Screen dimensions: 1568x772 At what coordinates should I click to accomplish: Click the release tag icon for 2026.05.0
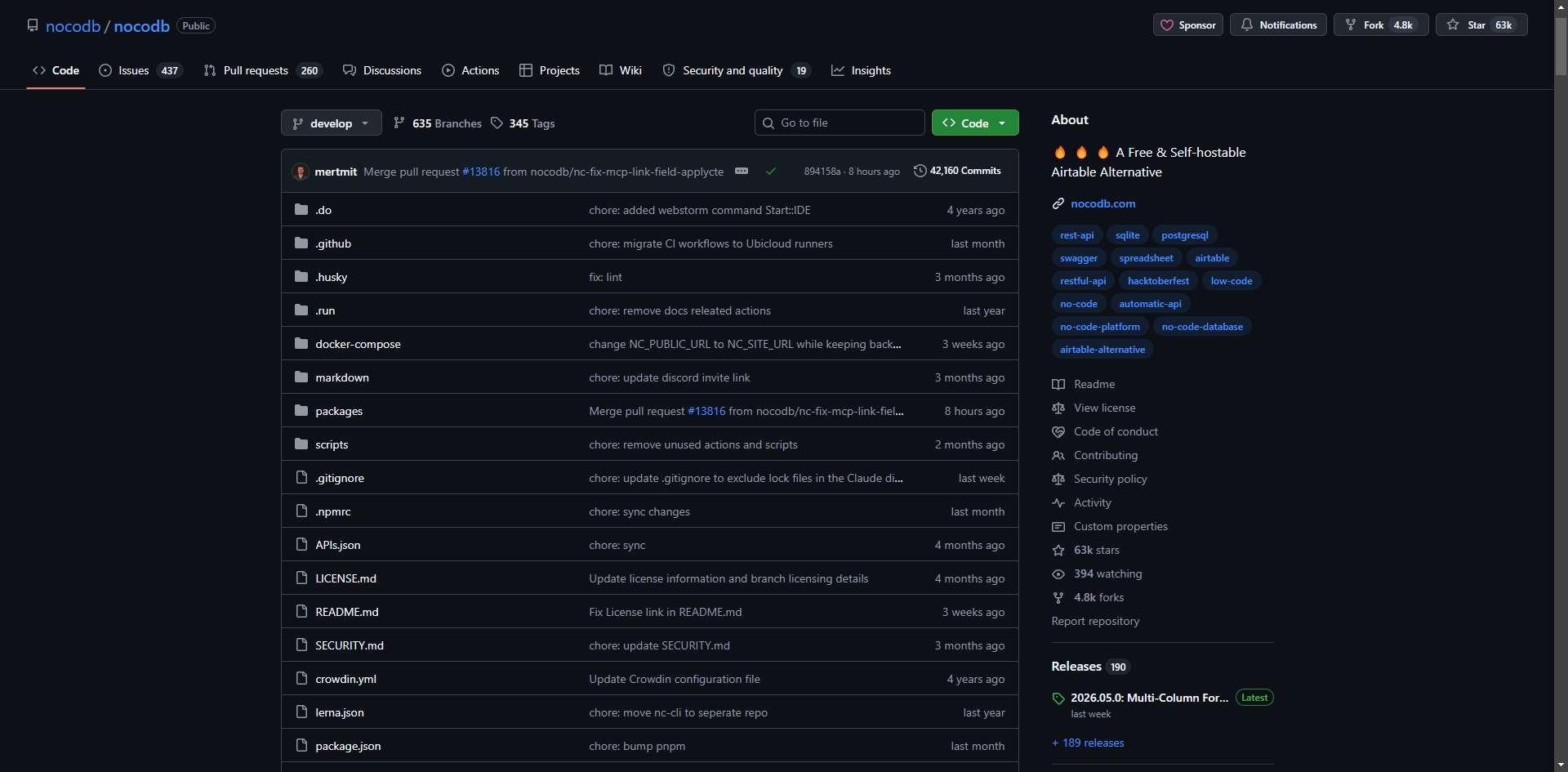(1058, 698)
